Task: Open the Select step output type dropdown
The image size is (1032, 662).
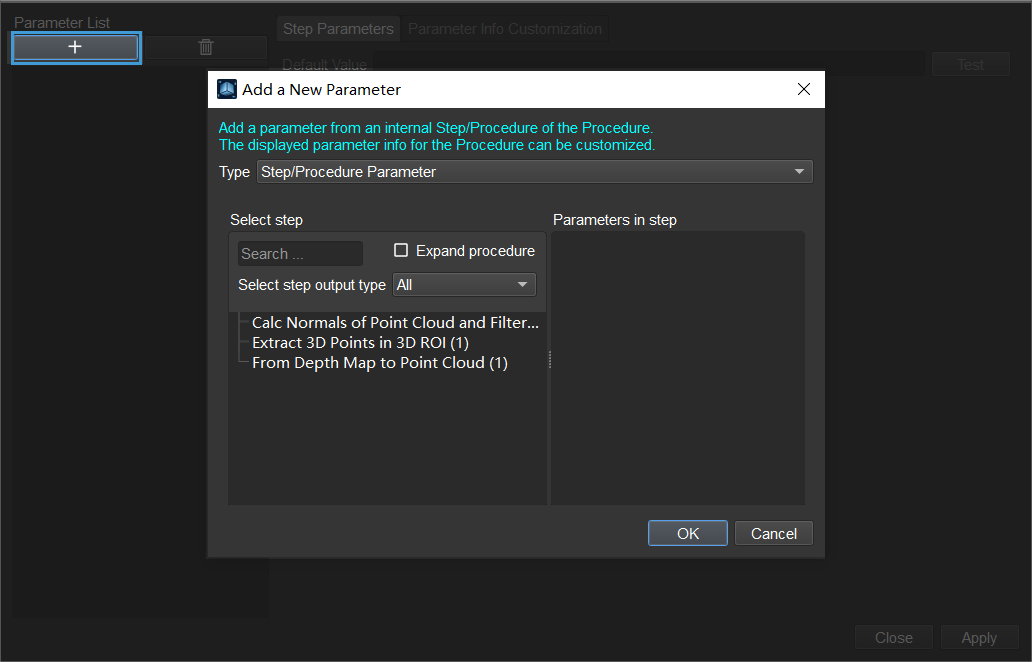Action: point(464,285)
